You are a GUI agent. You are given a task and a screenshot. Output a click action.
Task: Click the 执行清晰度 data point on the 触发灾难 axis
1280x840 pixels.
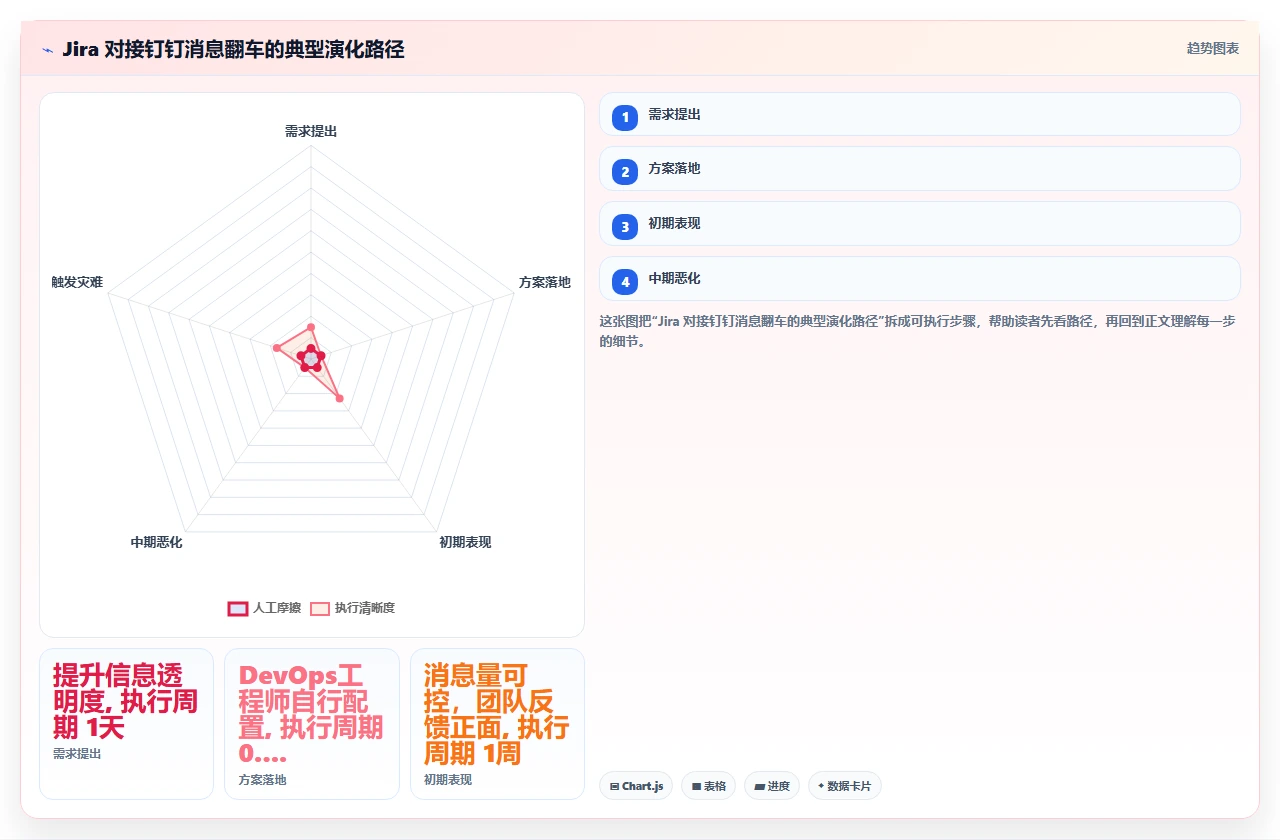(276, 347)
